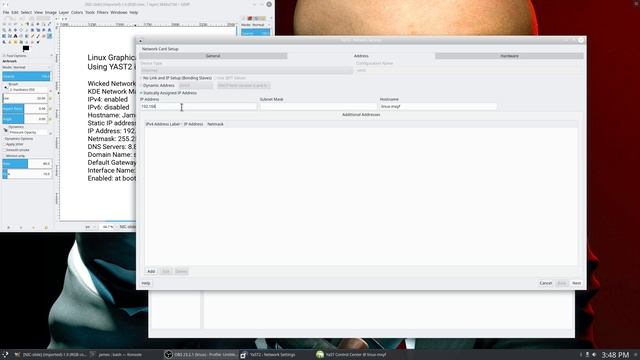
Task: Click the Next button in YaST dialog
Action: (x=576, y=283)
